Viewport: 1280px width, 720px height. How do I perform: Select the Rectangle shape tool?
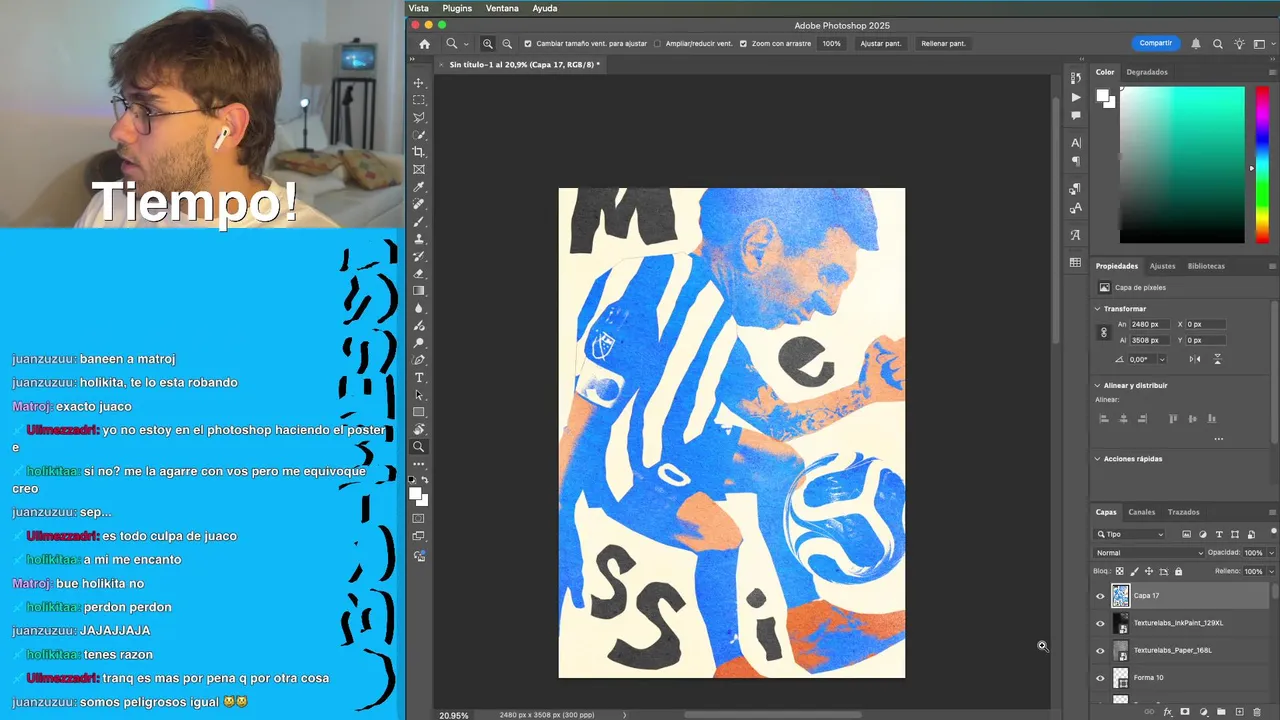(x=419, y=412)
